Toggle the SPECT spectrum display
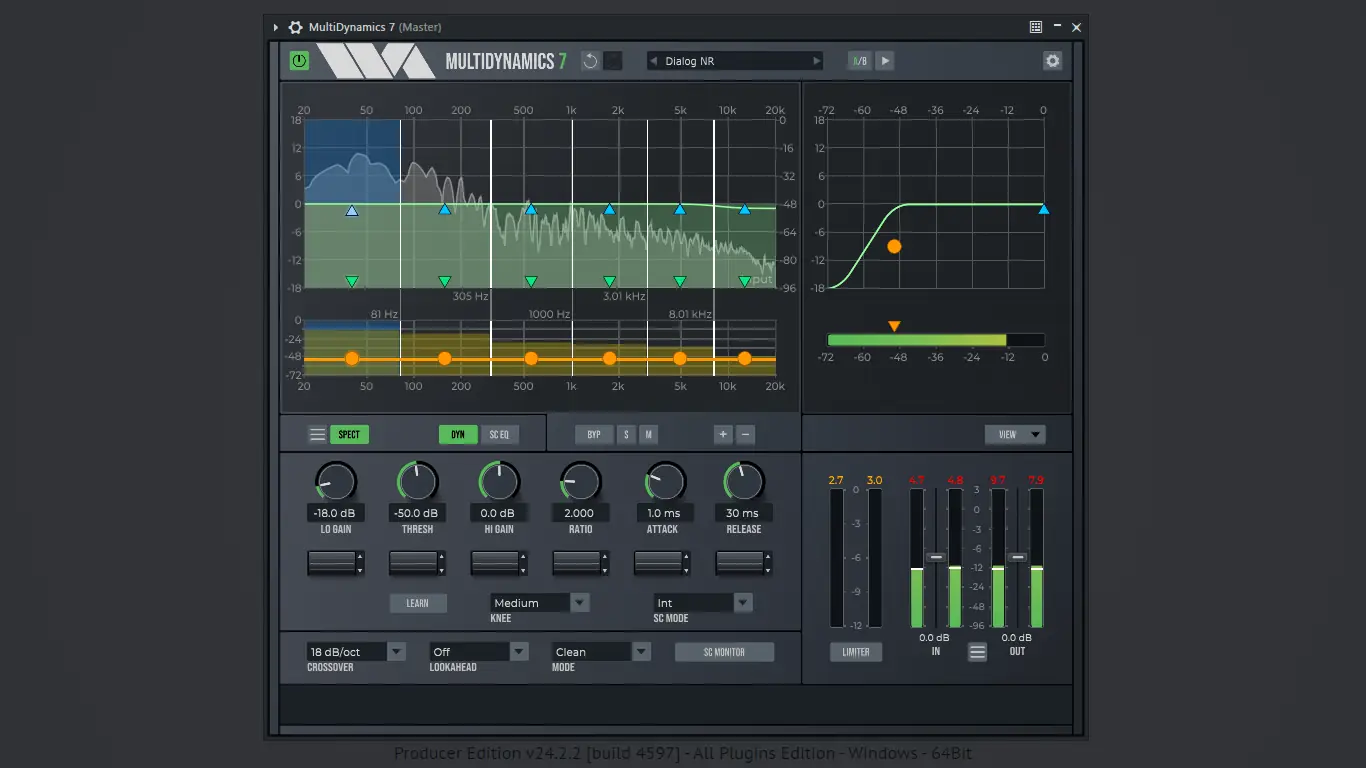Image resolution: width=1366 pixels, height=768 pixels. (x=349, y=434)
